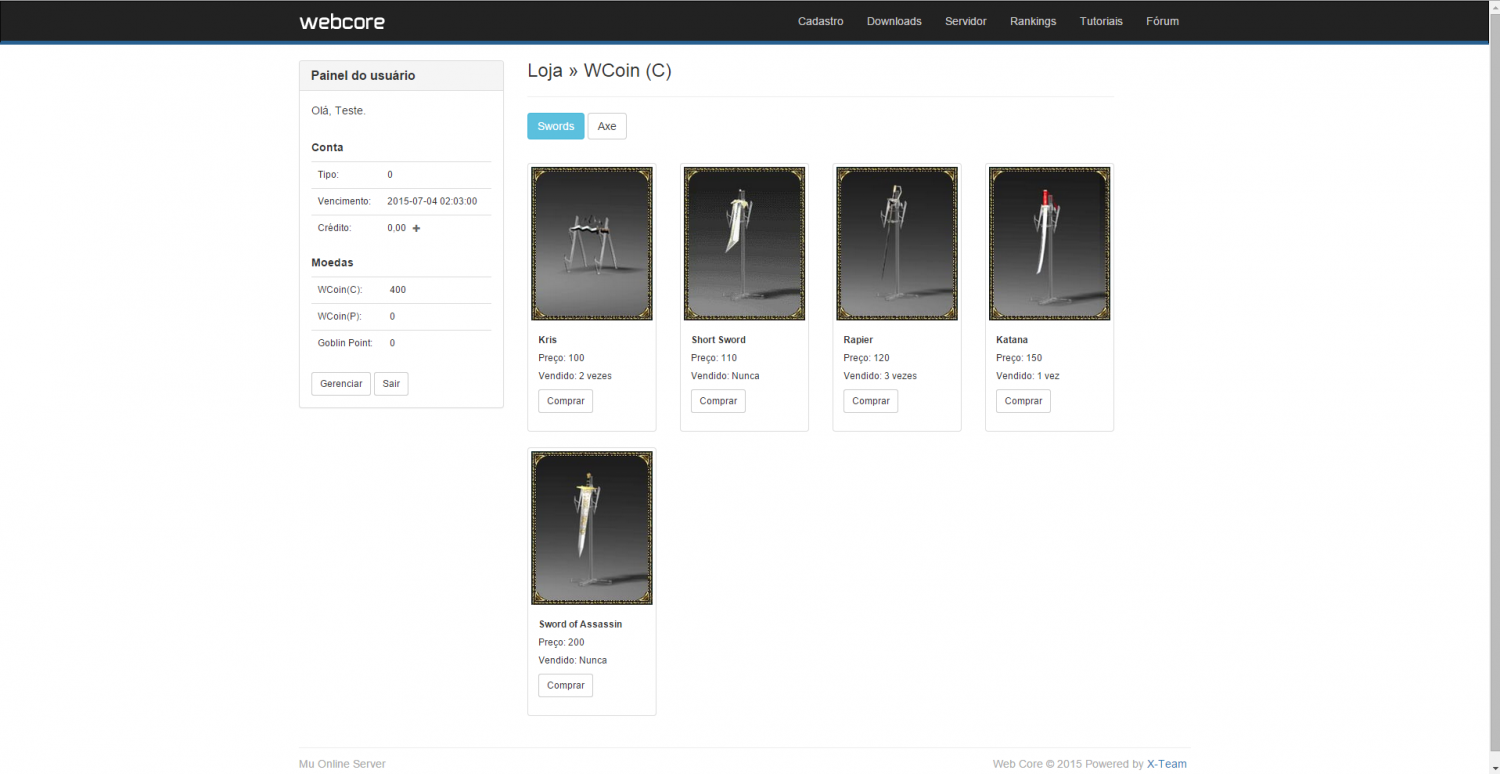Switch to the Axe category tab
Viewport: 1500px width, 774px height.
pyautogui.click(x=607, y=126)
